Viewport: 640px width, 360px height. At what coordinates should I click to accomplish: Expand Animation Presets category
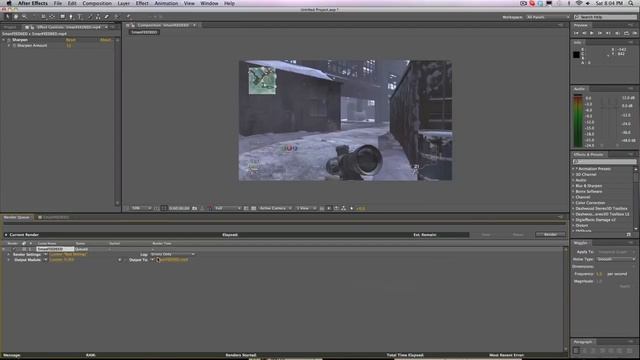pyautogui.click(x=573, y=169)
